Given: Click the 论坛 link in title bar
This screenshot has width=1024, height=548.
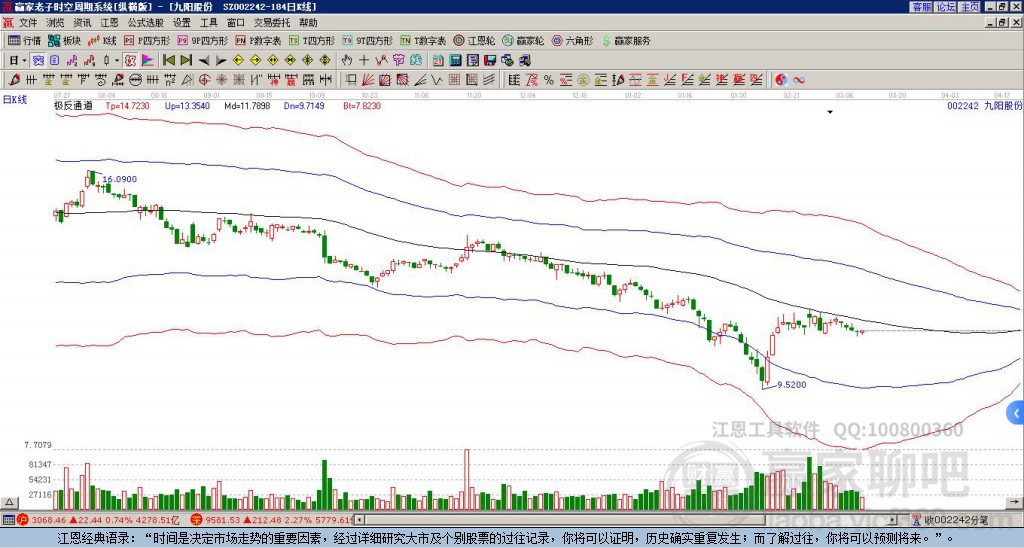Looking at the screenshot, I should coord(946,7).
